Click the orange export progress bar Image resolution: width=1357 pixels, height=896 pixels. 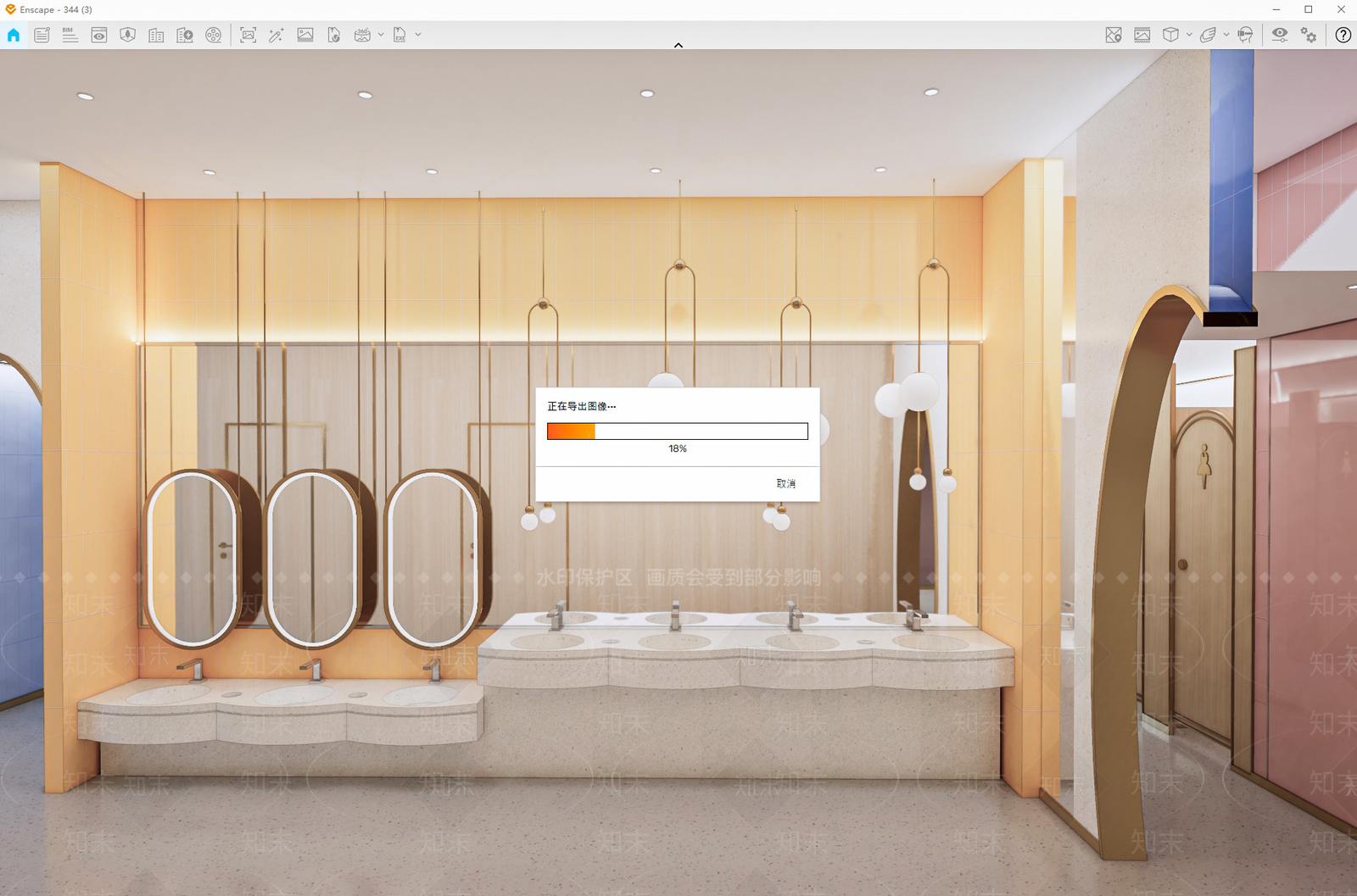[678, 431]
